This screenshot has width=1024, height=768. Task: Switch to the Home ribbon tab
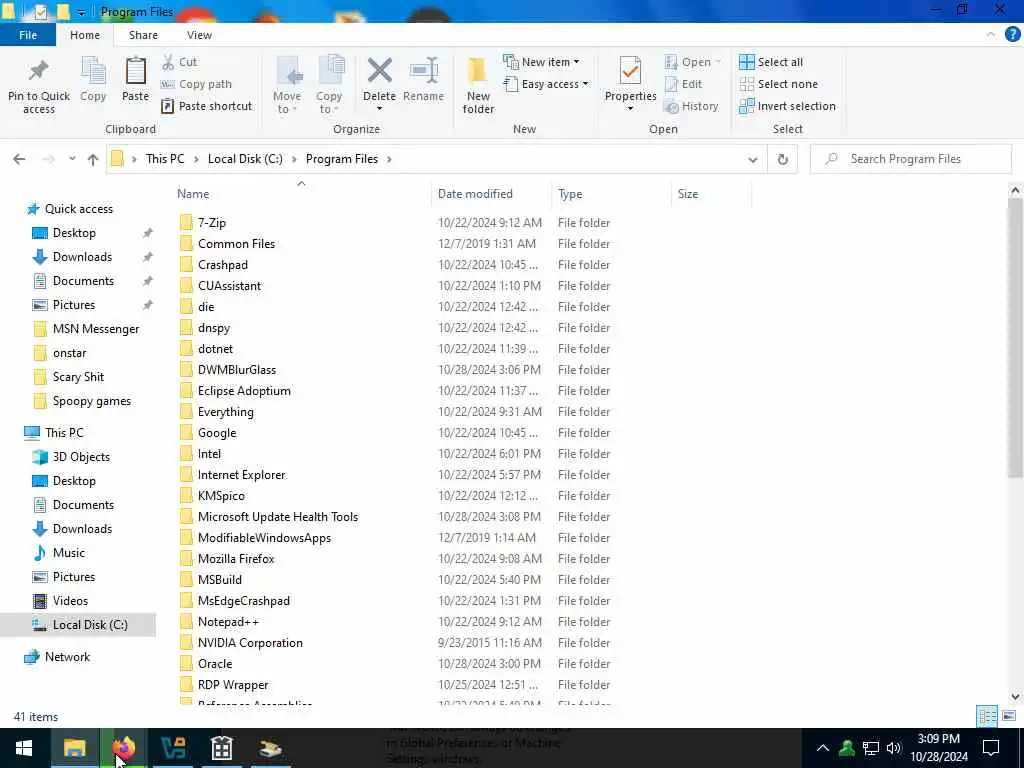[85, 35]
